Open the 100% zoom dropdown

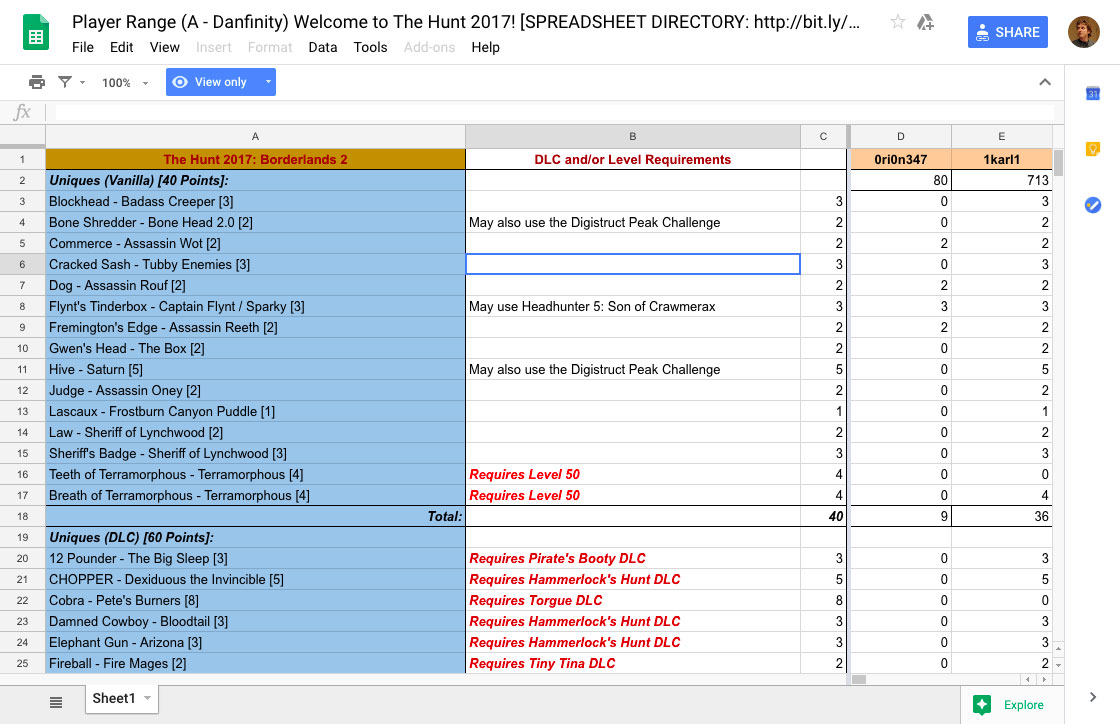pyautogui.click(x=120, y=82)
